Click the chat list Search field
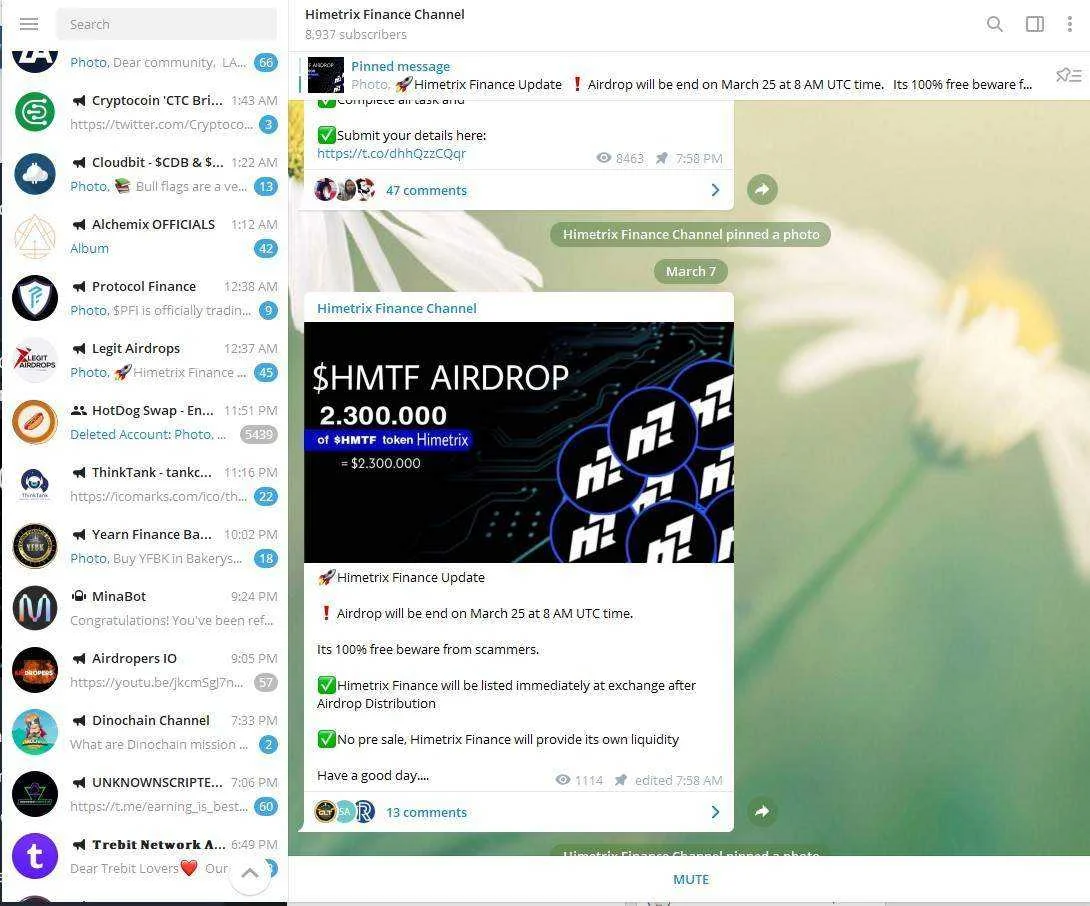Image resolution: width=1090 pixels, height=906 pixels. [166, 24]
